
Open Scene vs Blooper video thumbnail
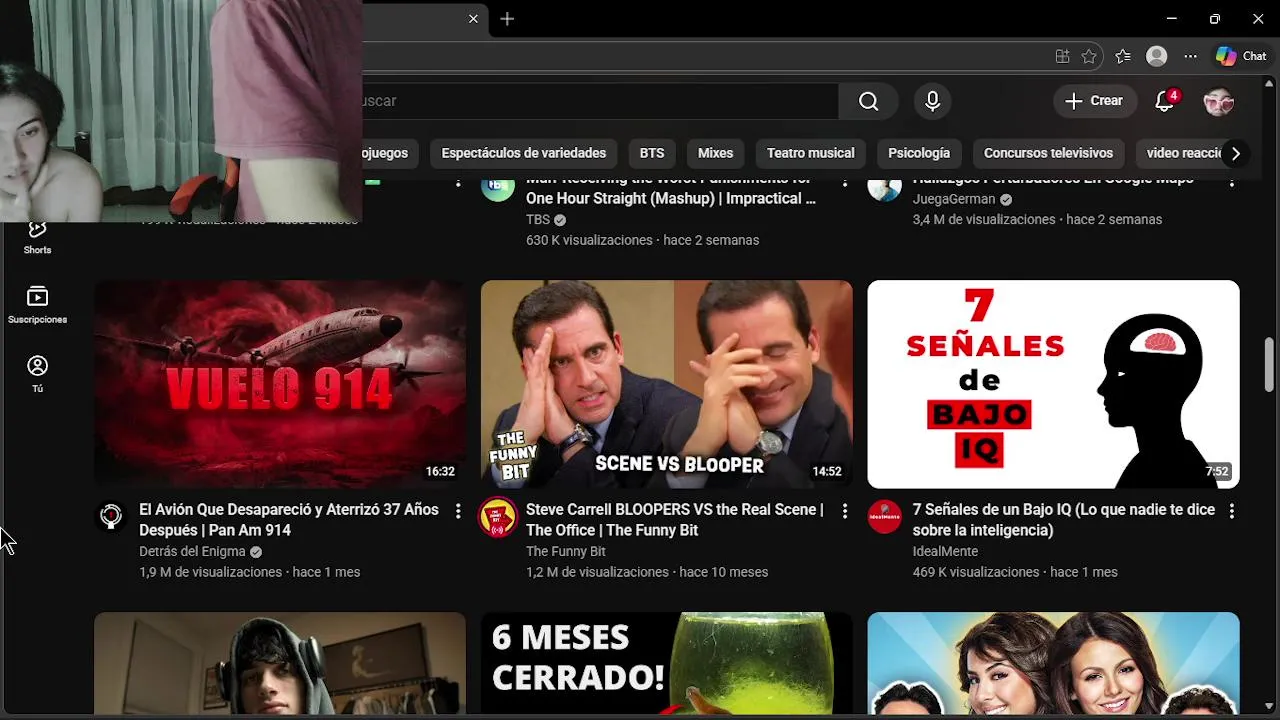667,384
